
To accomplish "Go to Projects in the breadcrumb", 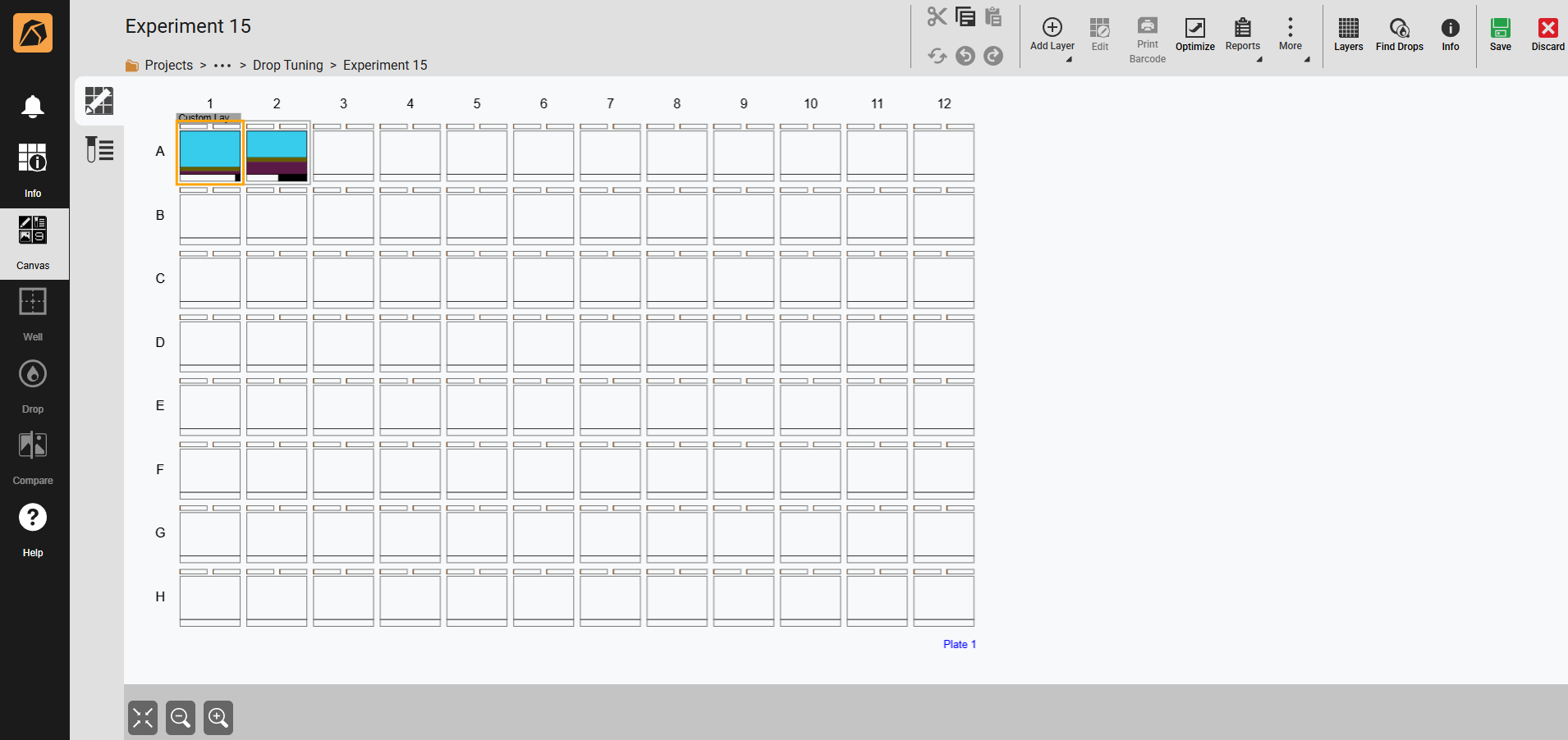I will 169,66.
